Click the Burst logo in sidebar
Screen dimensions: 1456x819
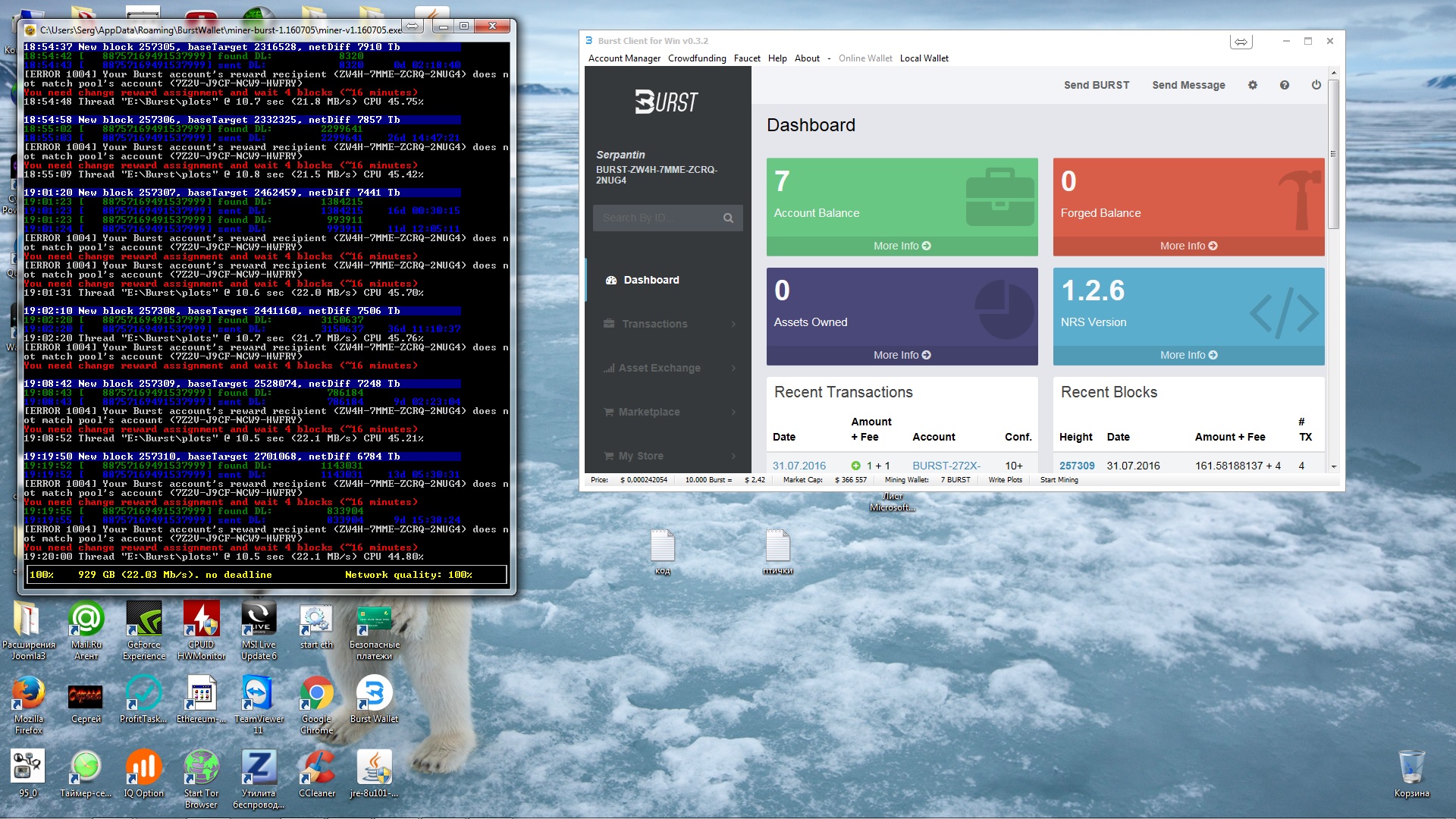[x=666, y=102]
